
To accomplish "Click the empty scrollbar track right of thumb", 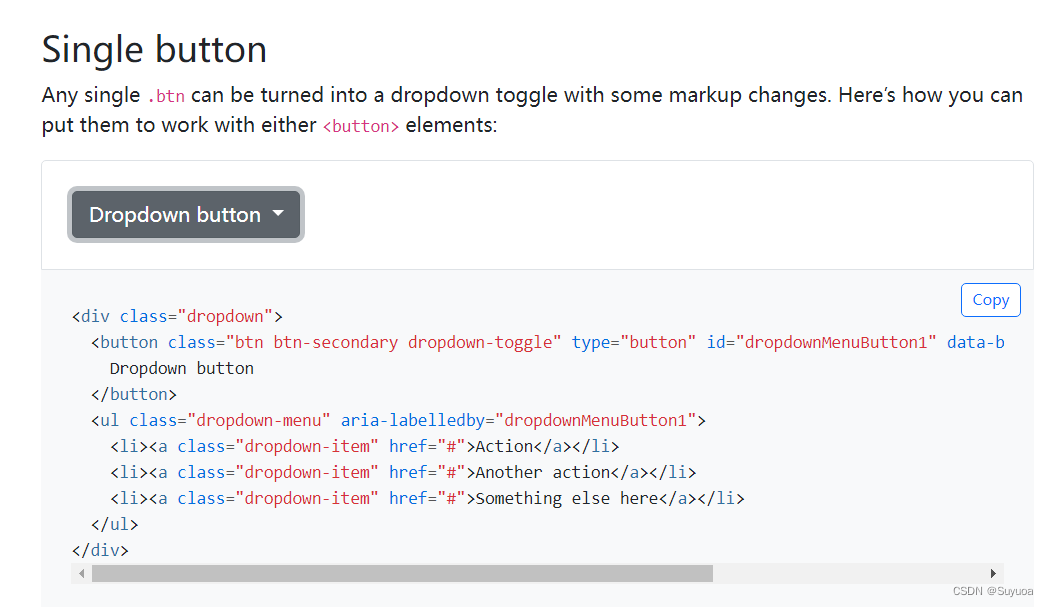I will click(x=850, y=573).
